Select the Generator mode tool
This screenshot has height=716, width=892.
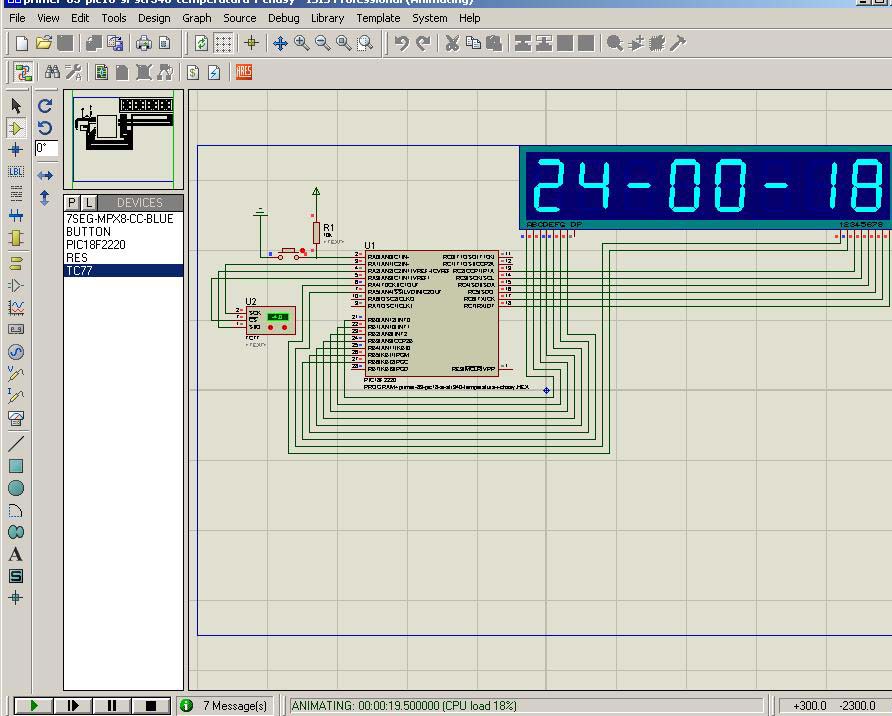[x=16, y=352]
